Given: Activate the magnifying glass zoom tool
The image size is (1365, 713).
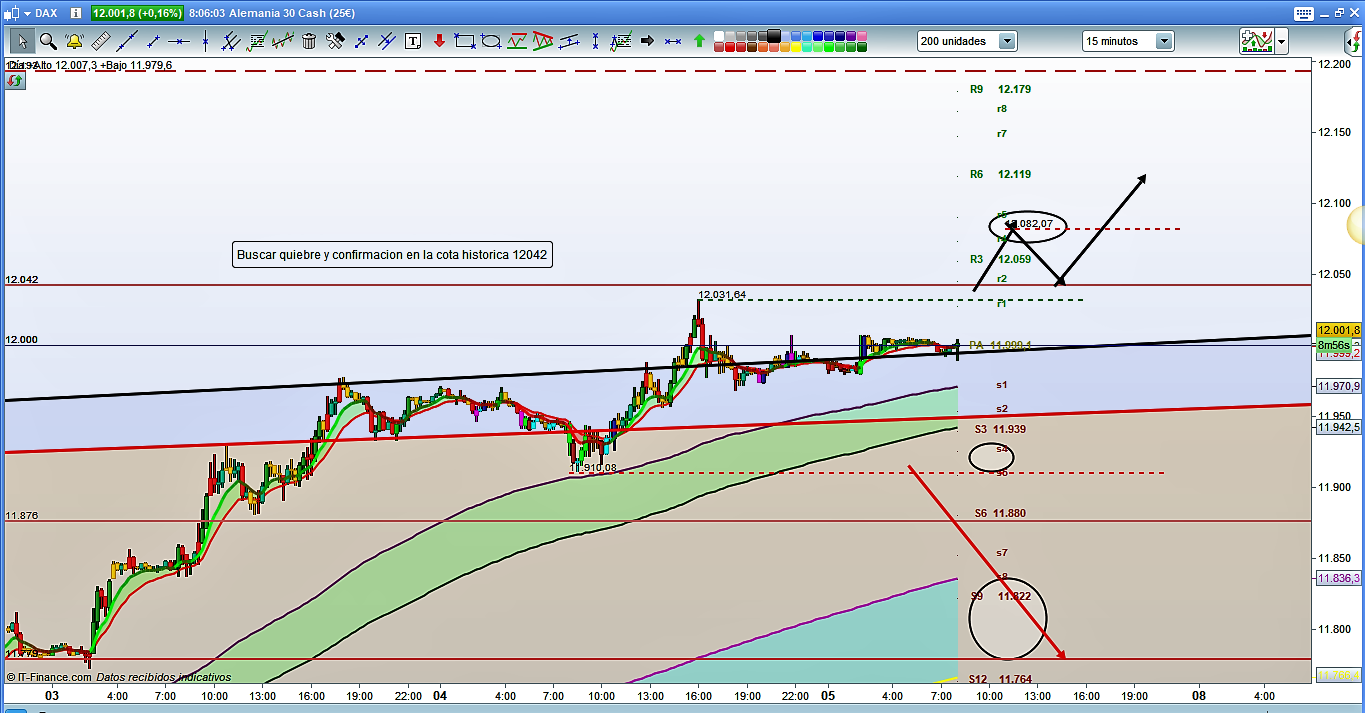Looking at the screenshot, I should (48, 41).
